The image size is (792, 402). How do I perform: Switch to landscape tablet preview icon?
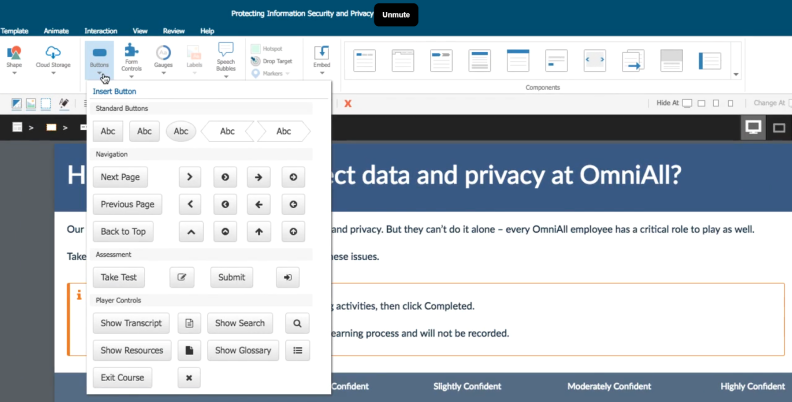[779, 128]
